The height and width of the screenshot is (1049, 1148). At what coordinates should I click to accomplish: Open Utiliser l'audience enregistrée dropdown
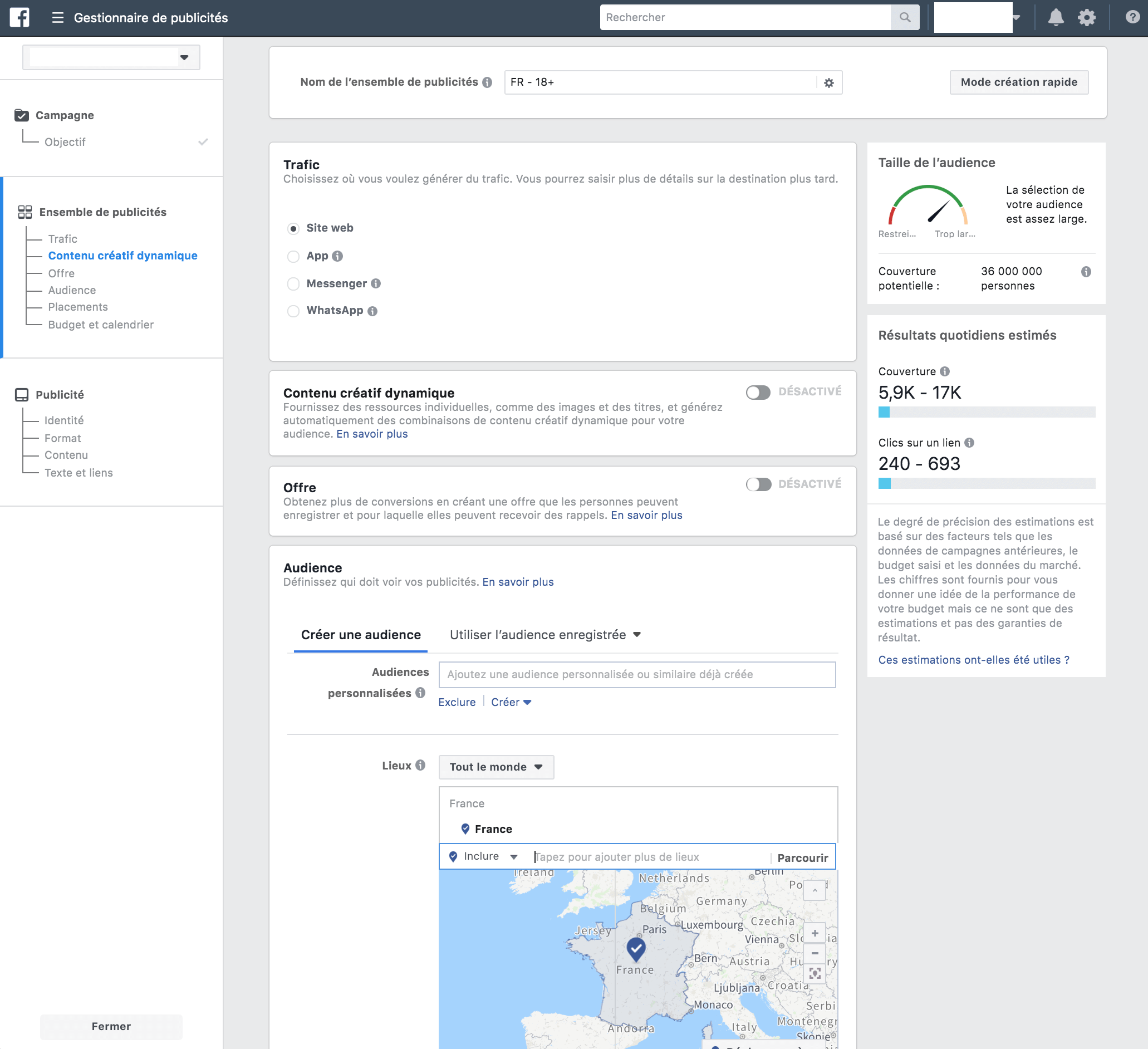pyautogui.click(x=545, y=634)
